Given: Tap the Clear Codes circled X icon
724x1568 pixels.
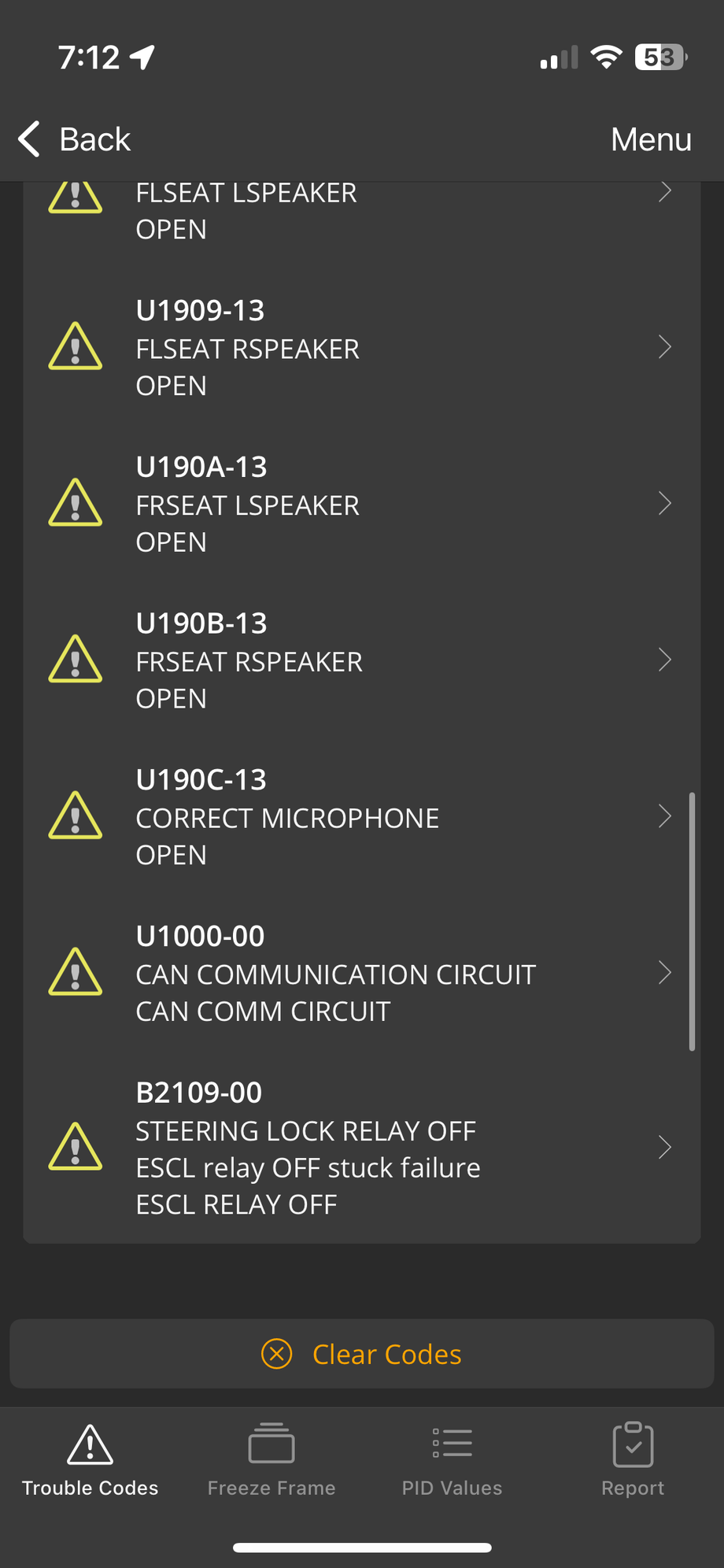Looking at the screenshot, I should click(276, 1354).
